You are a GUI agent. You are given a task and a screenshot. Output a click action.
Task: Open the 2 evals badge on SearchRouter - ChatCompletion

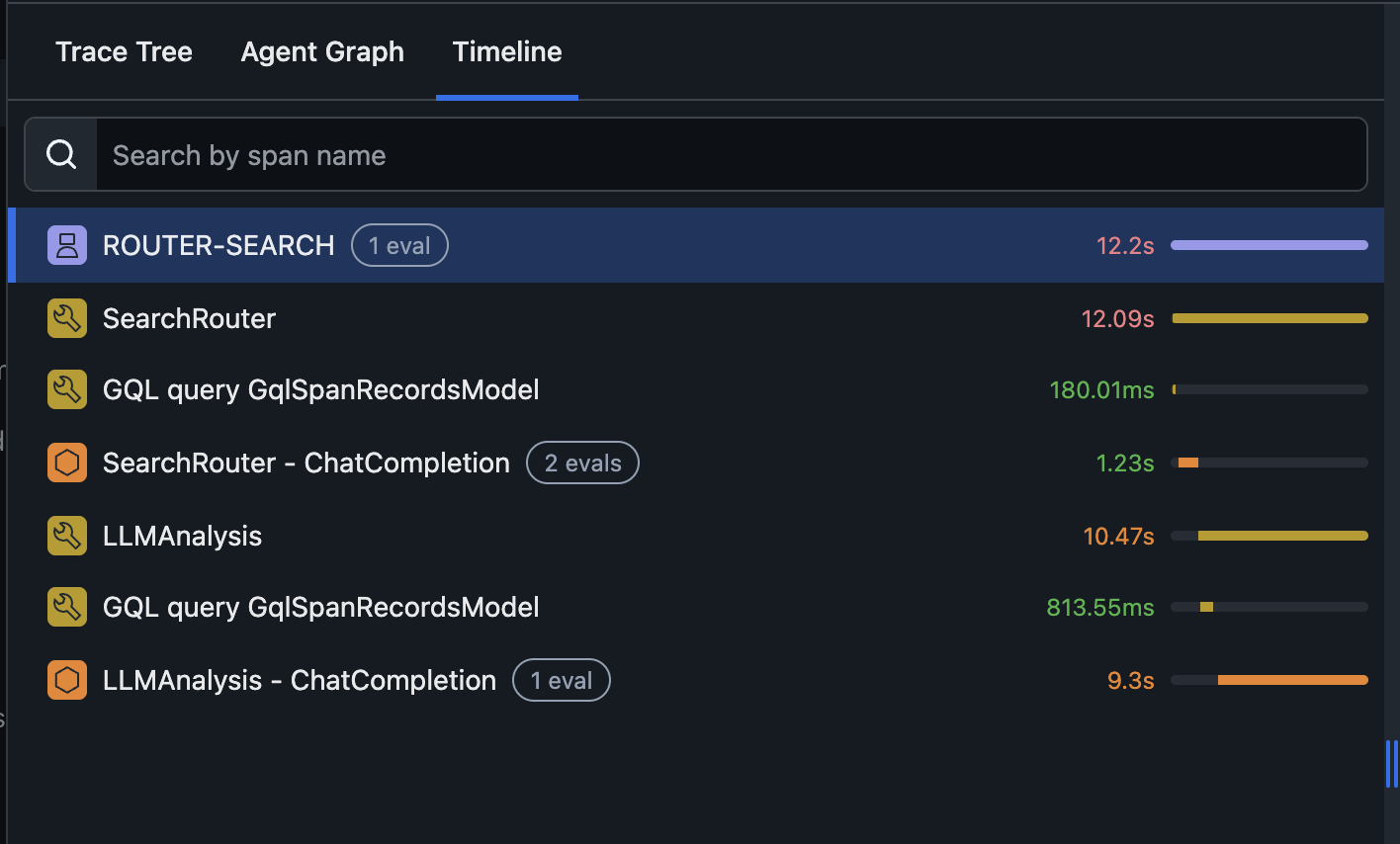(582, 463)
